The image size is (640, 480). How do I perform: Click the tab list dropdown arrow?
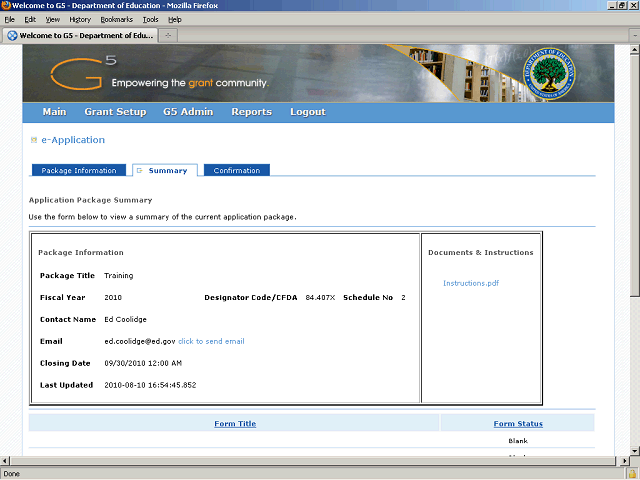tap(635, 36)
